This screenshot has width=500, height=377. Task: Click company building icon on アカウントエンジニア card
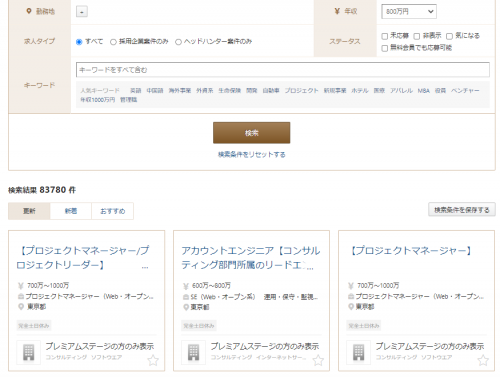tap(193, 352)
